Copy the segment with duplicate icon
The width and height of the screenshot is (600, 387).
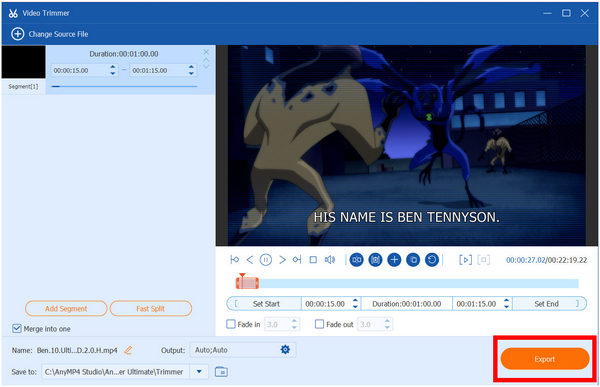pyautogui.click(x=413, y=260)
